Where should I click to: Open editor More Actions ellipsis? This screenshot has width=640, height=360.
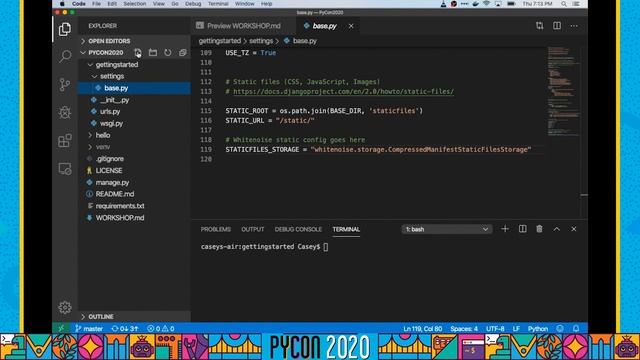(x=574, y=26)
